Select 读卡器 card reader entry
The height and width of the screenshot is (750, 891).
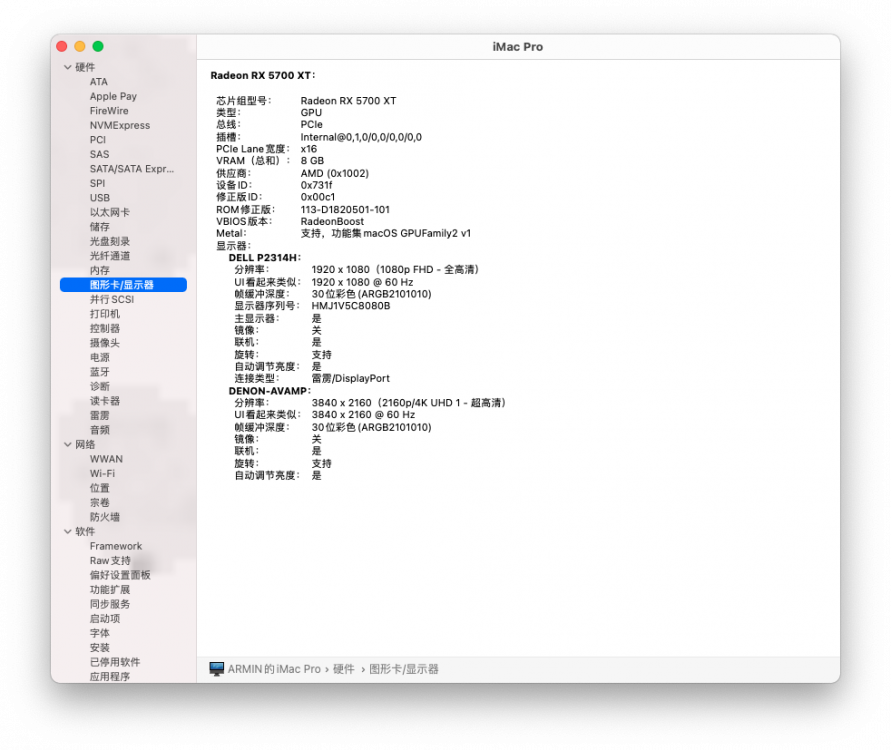105,401
